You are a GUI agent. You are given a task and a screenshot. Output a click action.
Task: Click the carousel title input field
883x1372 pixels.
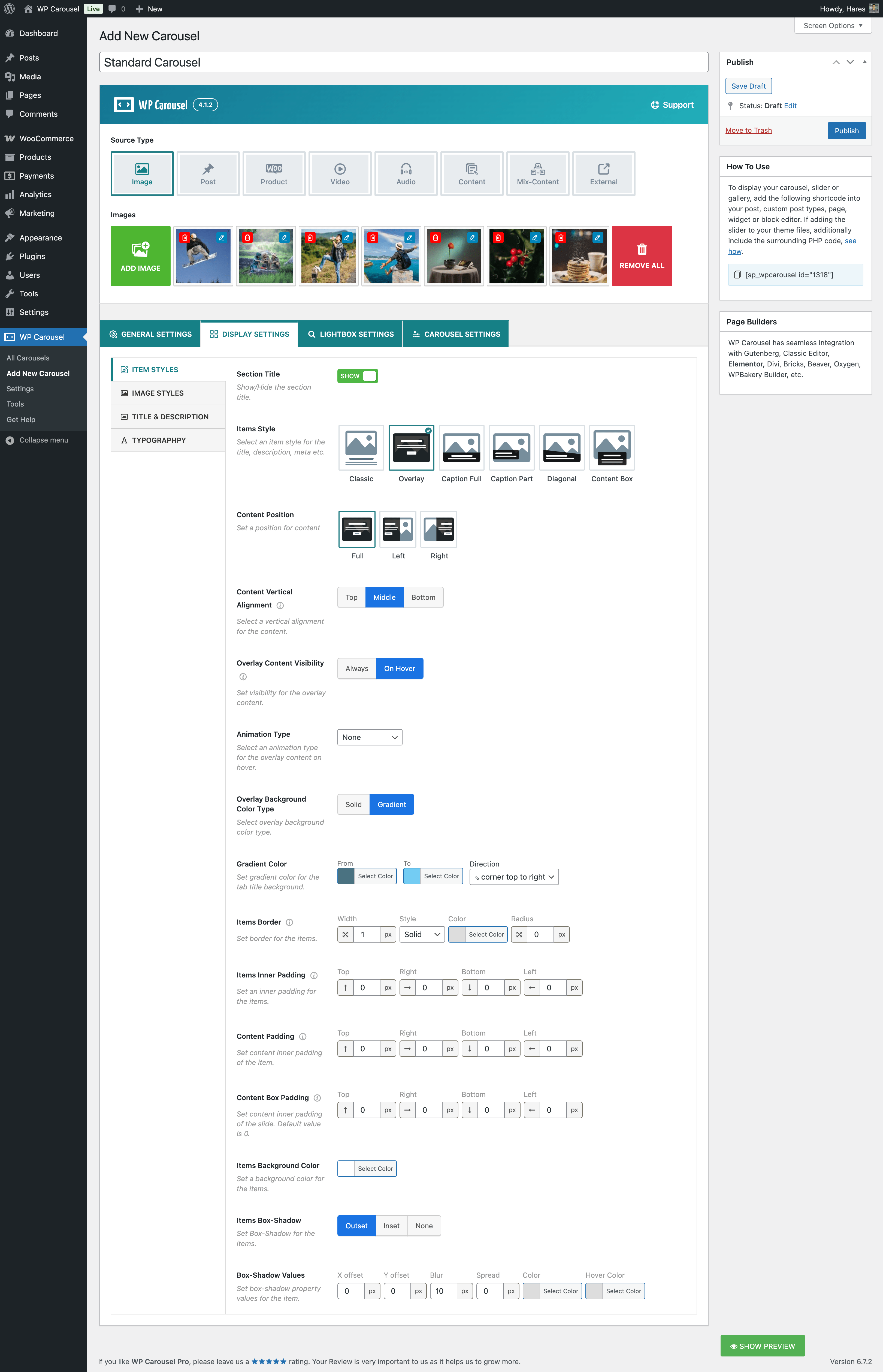pyautogui.click(x=404, y=62)
